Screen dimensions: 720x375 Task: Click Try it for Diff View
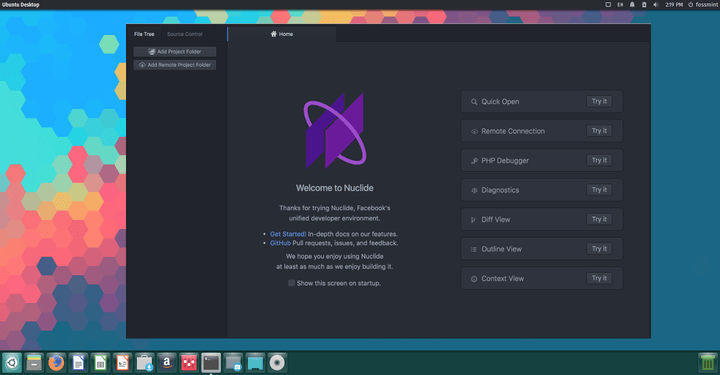coord(599,219)
